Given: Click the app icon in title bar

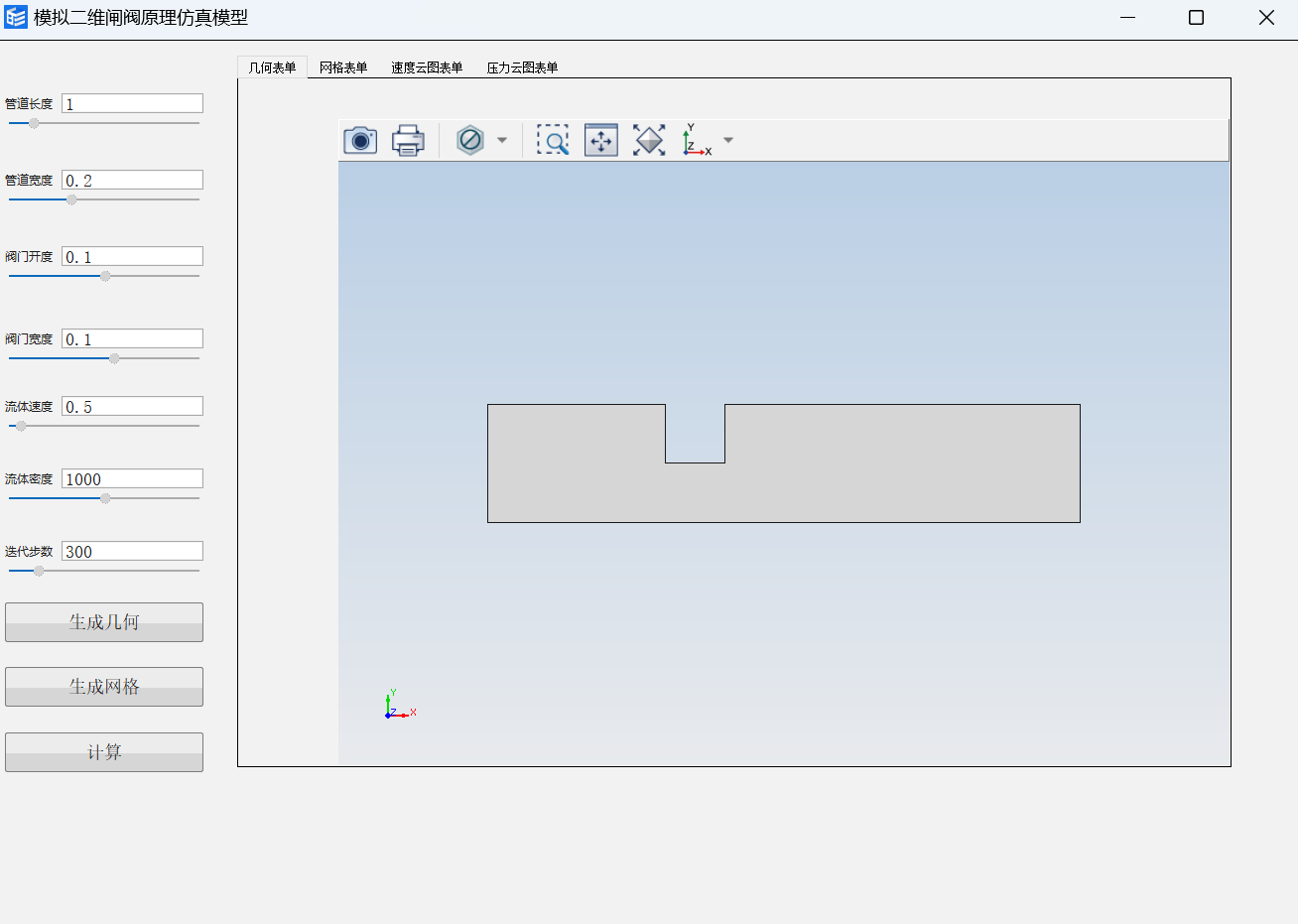Looking at the screenshot, I should tap(16, 17).
